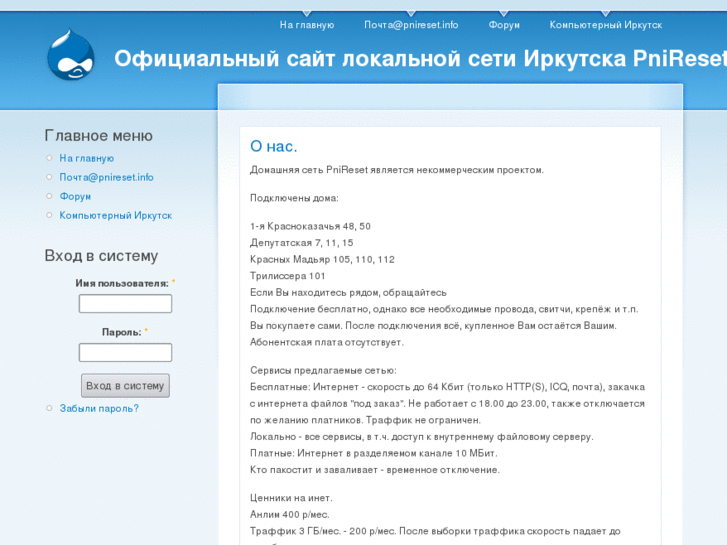The width and height of the screenshot is (727, 545).
Task: Click line starting 'Вы покупаете сами.'
Action: point(433,326)
